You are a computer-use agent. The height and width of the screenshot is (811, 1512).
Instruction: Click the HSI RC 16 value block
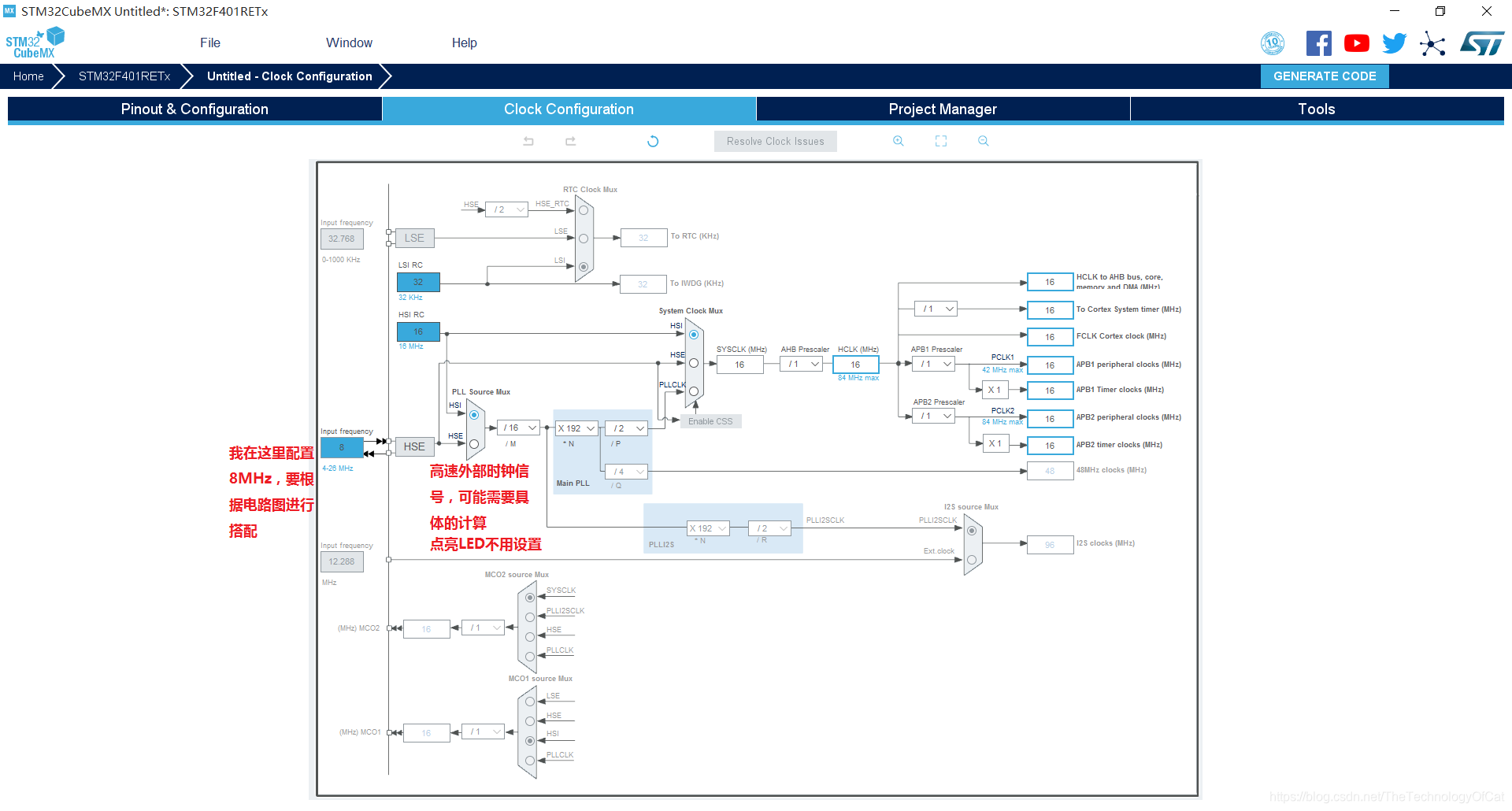coord(418,331)
